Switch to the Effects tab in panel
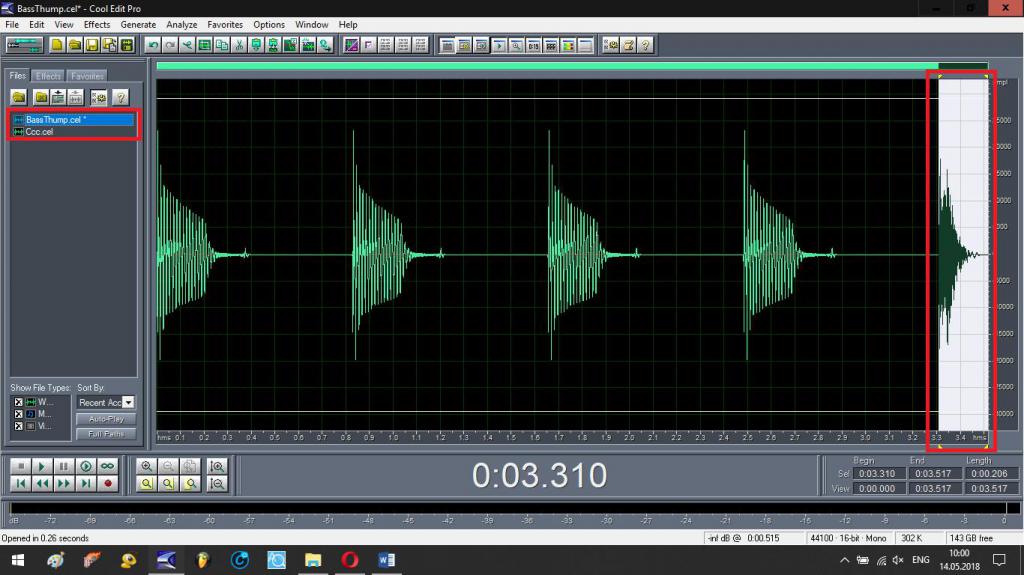 click(x=48, y=76)
